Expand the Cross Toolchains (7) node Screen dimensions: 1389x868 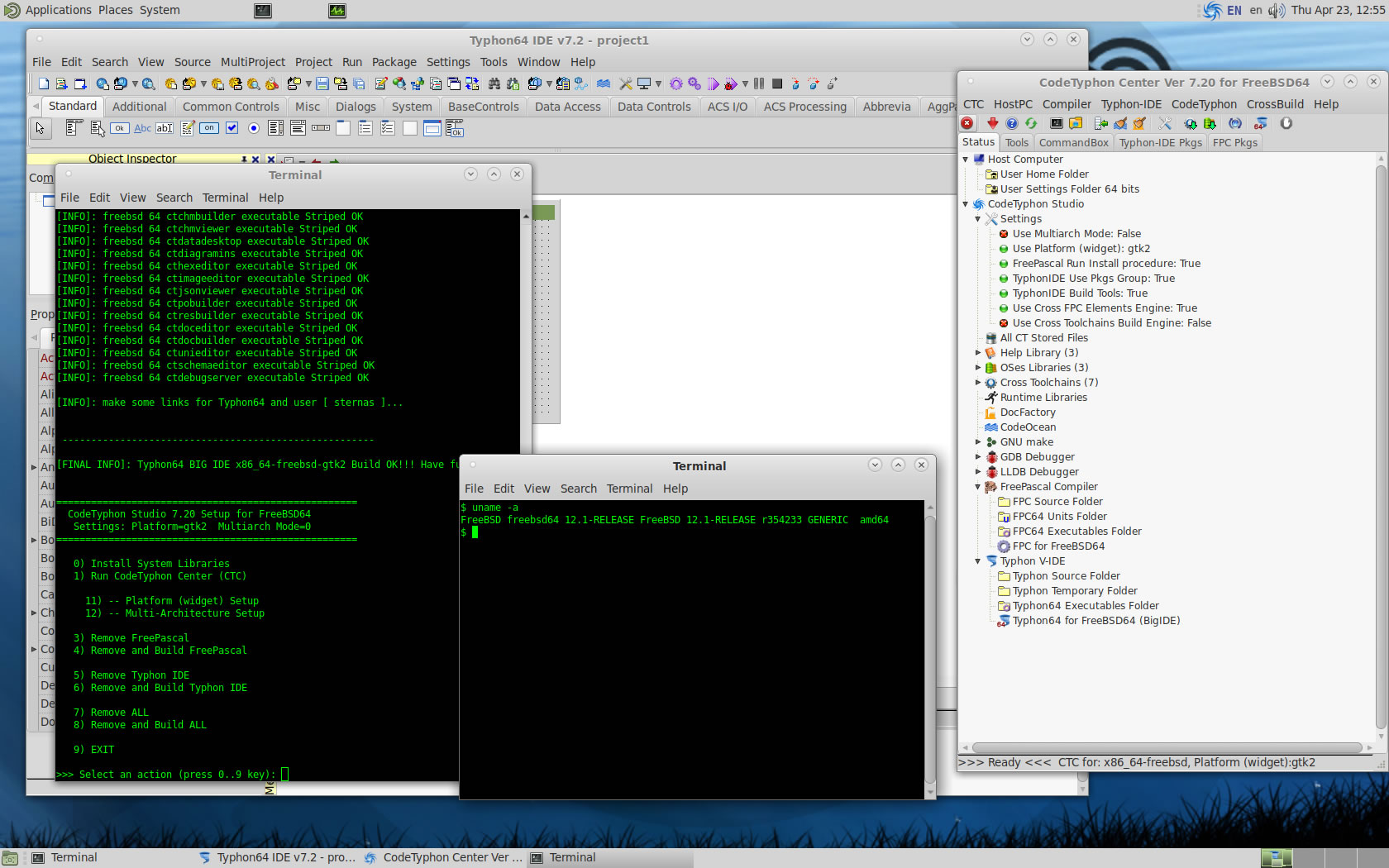[977, 383]
